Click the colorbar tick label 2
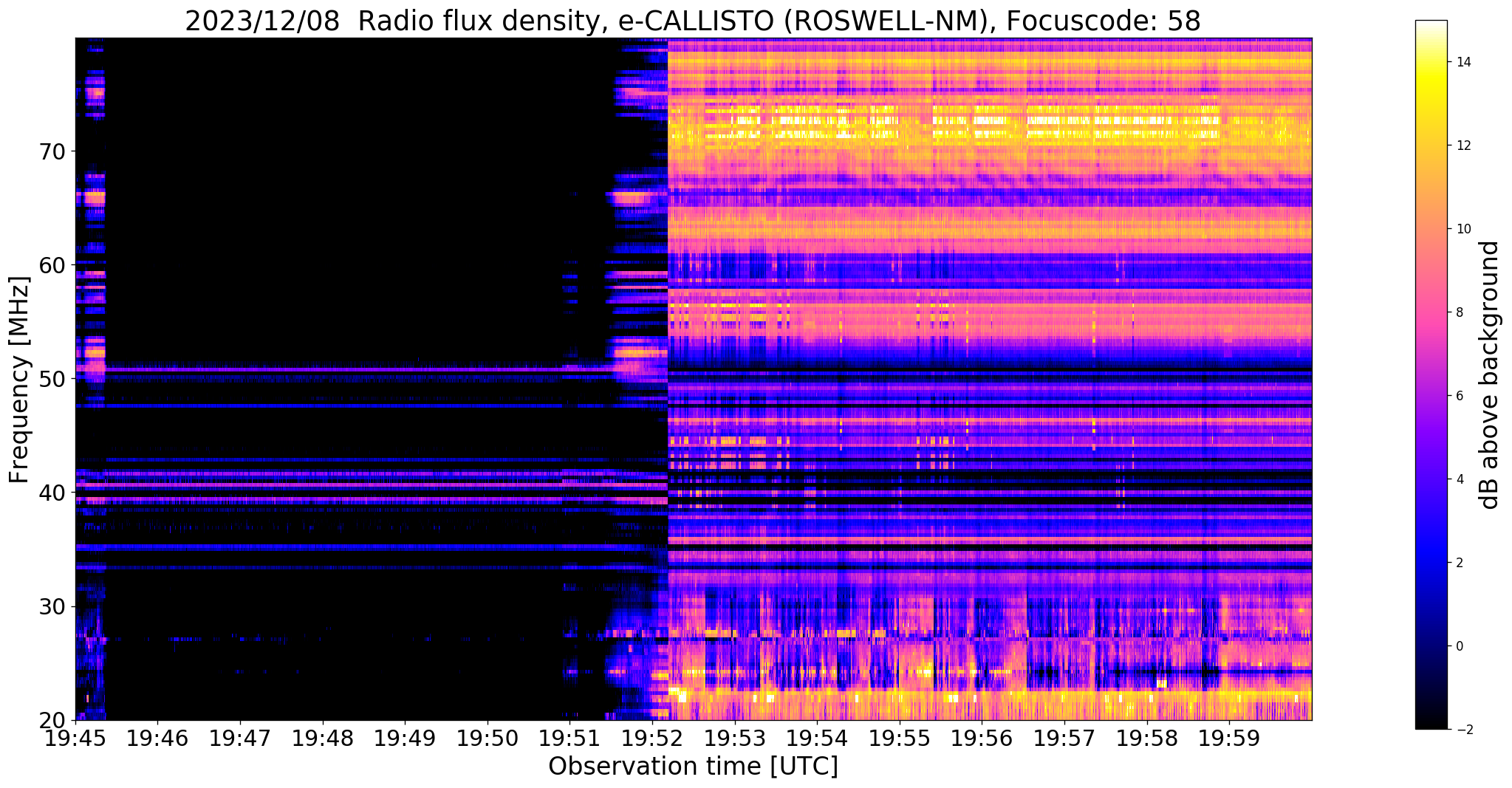 tap(1459, 563)
